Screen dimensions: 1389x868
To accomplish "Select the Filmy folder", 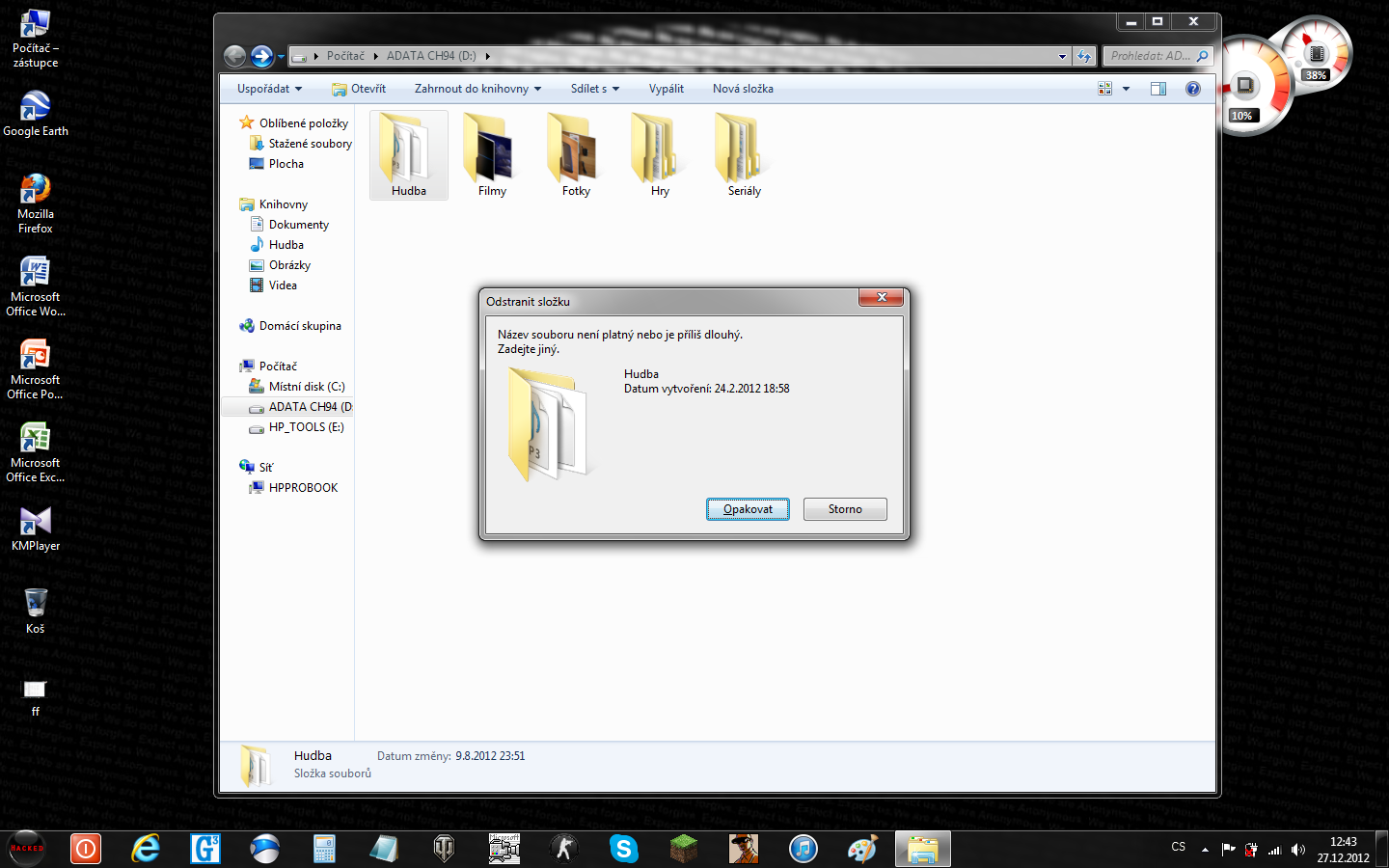I will coord(492,154).
